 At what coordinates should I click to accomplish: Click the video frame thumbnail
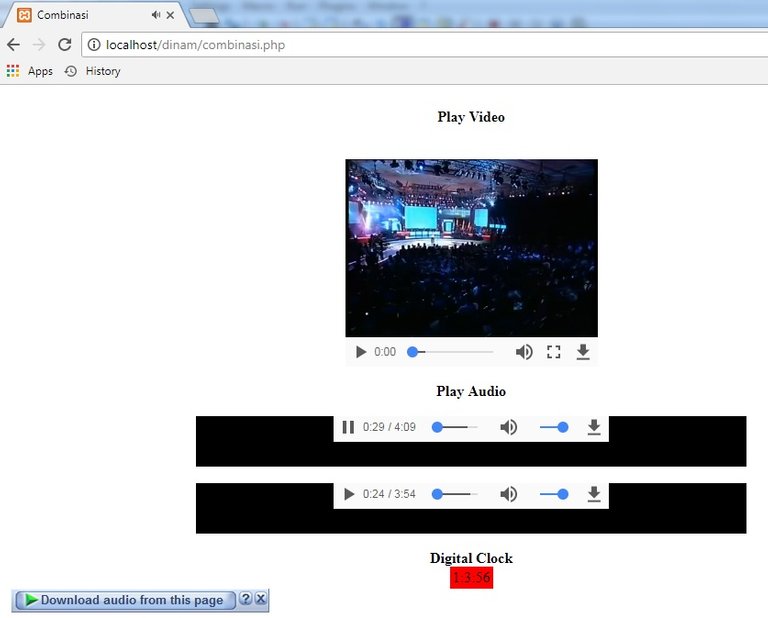(471, 248)
